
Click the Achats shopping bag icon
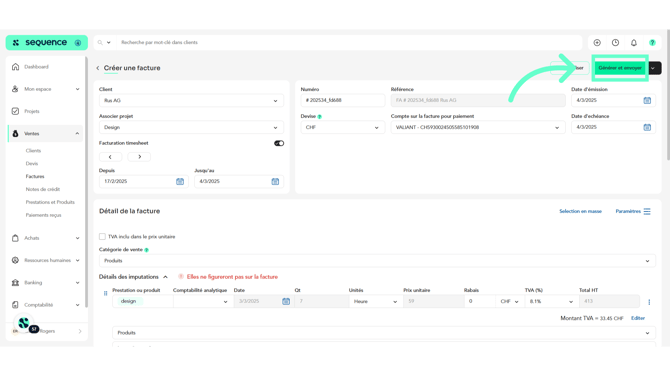click(15, 238)
